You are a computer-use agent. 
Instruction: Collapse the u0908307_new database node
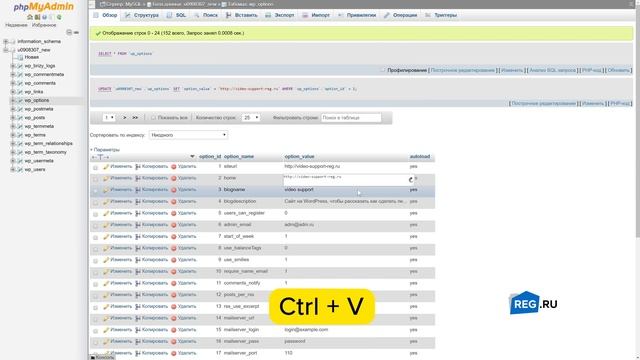[x=5, y=50]
